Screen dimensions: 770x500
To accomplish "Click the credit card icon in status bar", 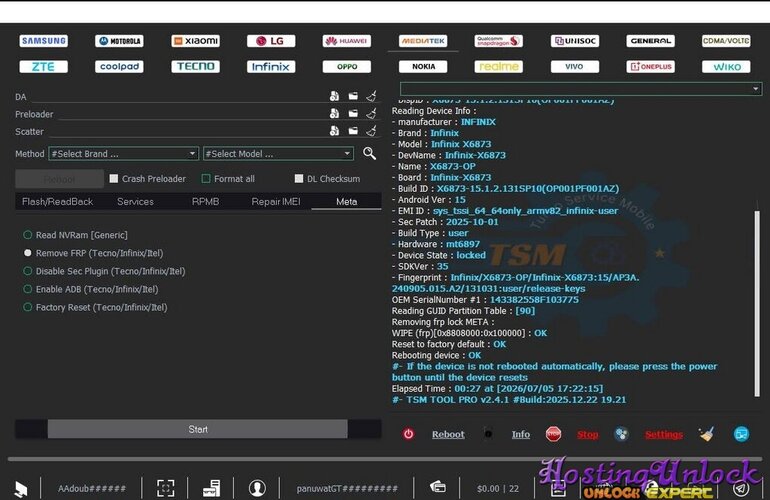I will coord(438,487).
